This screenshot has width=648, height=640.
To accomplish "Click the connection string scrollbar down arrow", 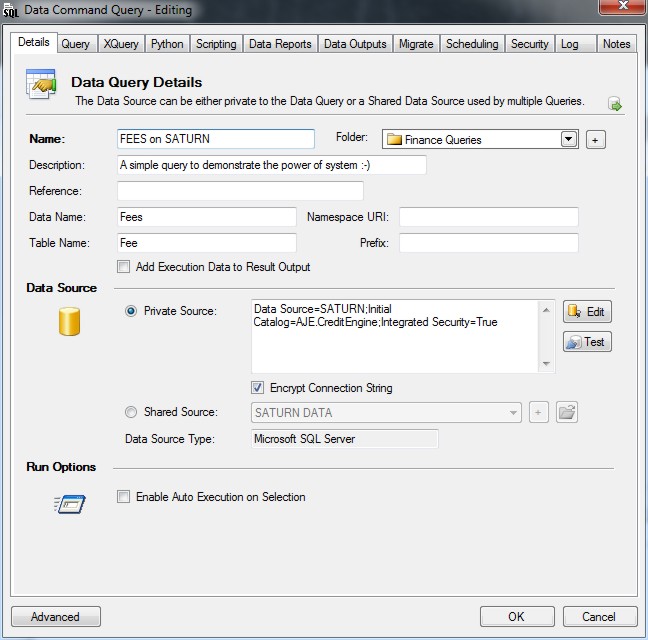I will click(x=547, y=364).
